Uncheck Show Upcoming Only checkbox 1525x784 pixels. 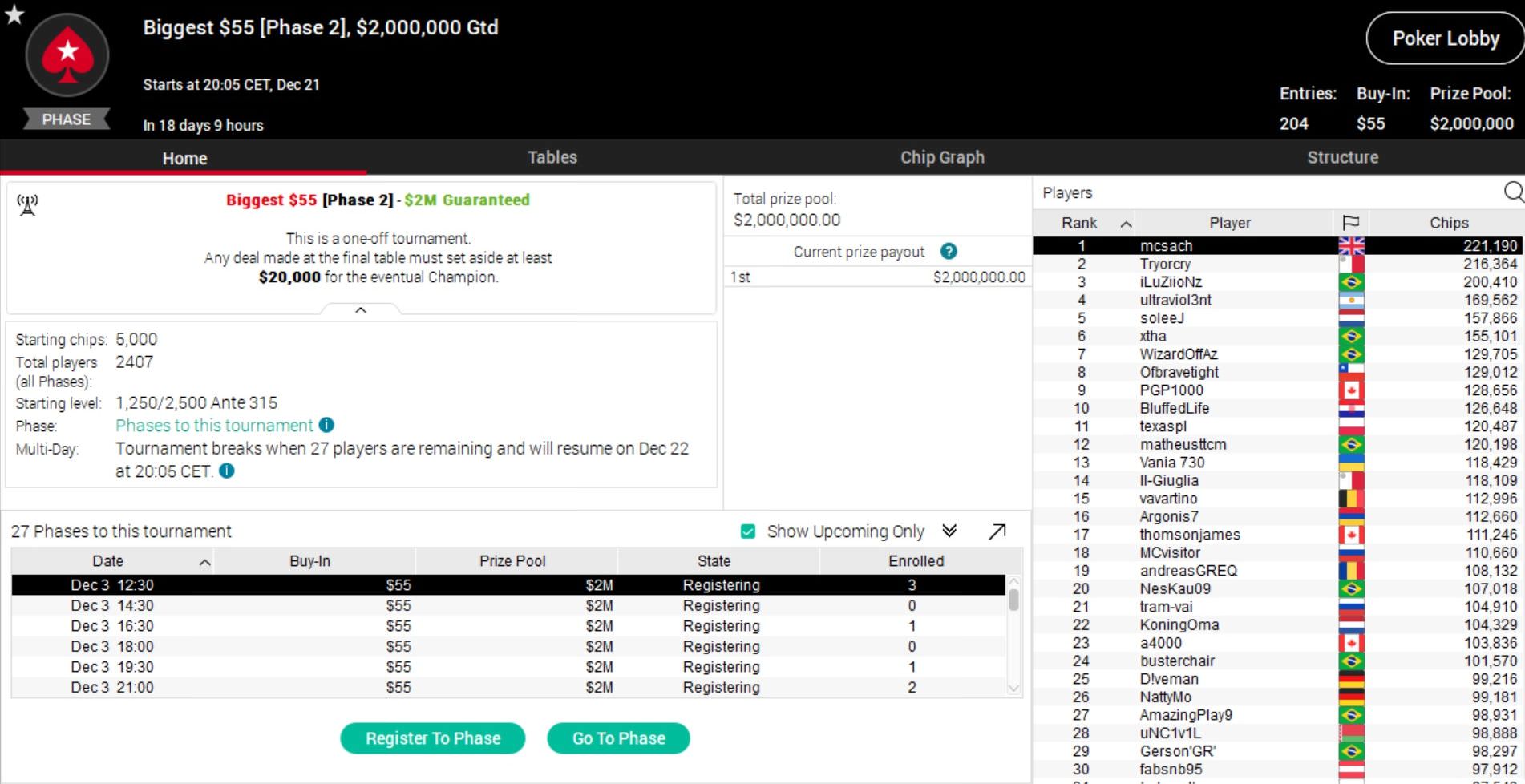coord(748,531)
